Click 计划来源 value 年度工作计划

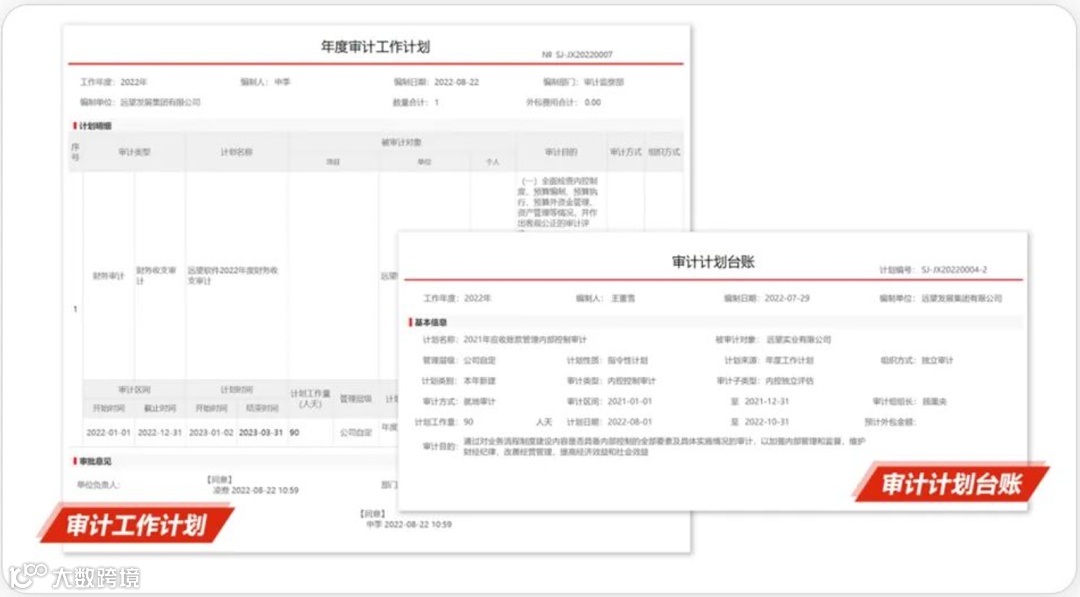point(790,361)
